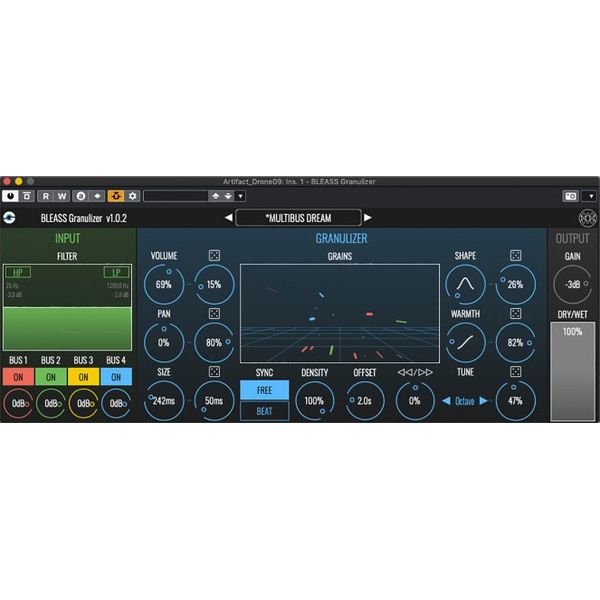The image size is (600, 600).
Task: Click the dice icon beside SIZE
Action: click(214, 372)
